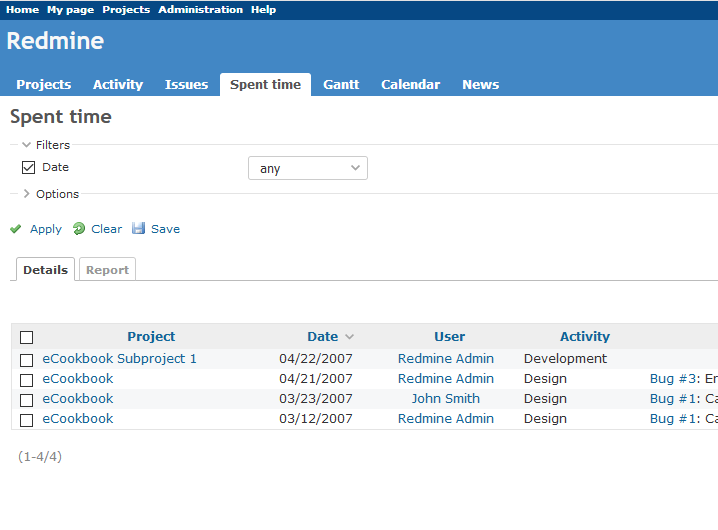Open eCookbook link in the 03/23/2007 row

click(78, 399)
